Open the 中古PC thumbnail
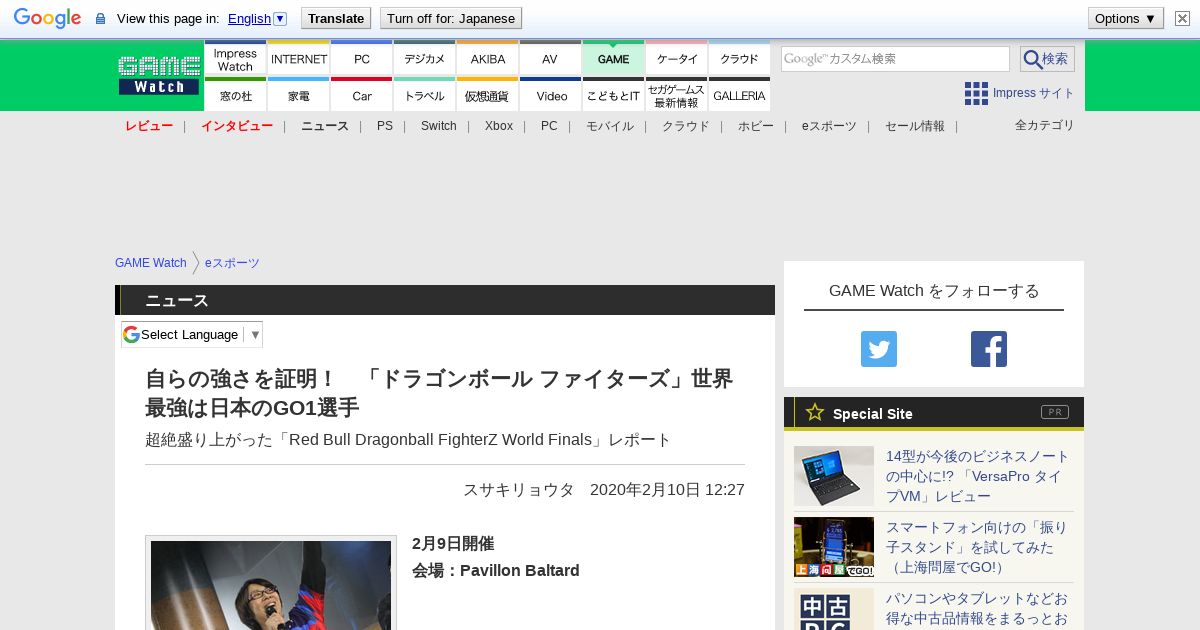 [x=834, y=609]
